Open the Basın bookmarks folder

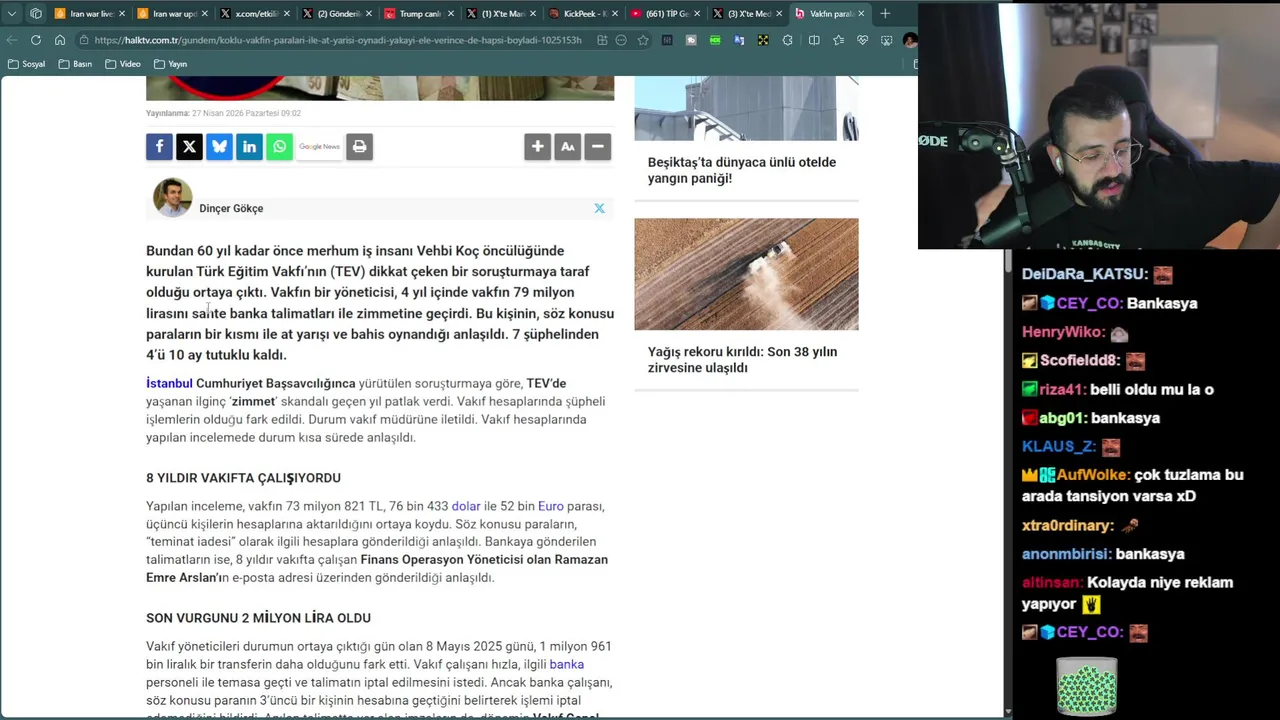(75, 64)
